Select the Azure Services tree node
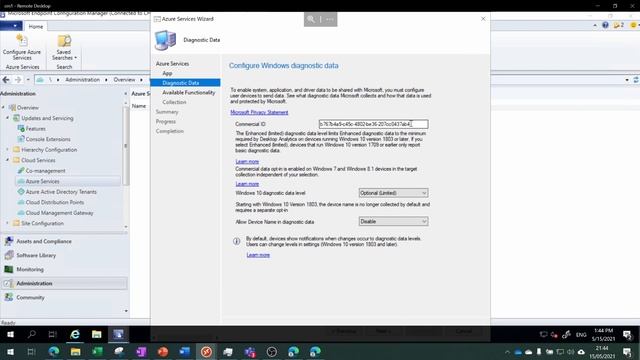 point(42,181)
